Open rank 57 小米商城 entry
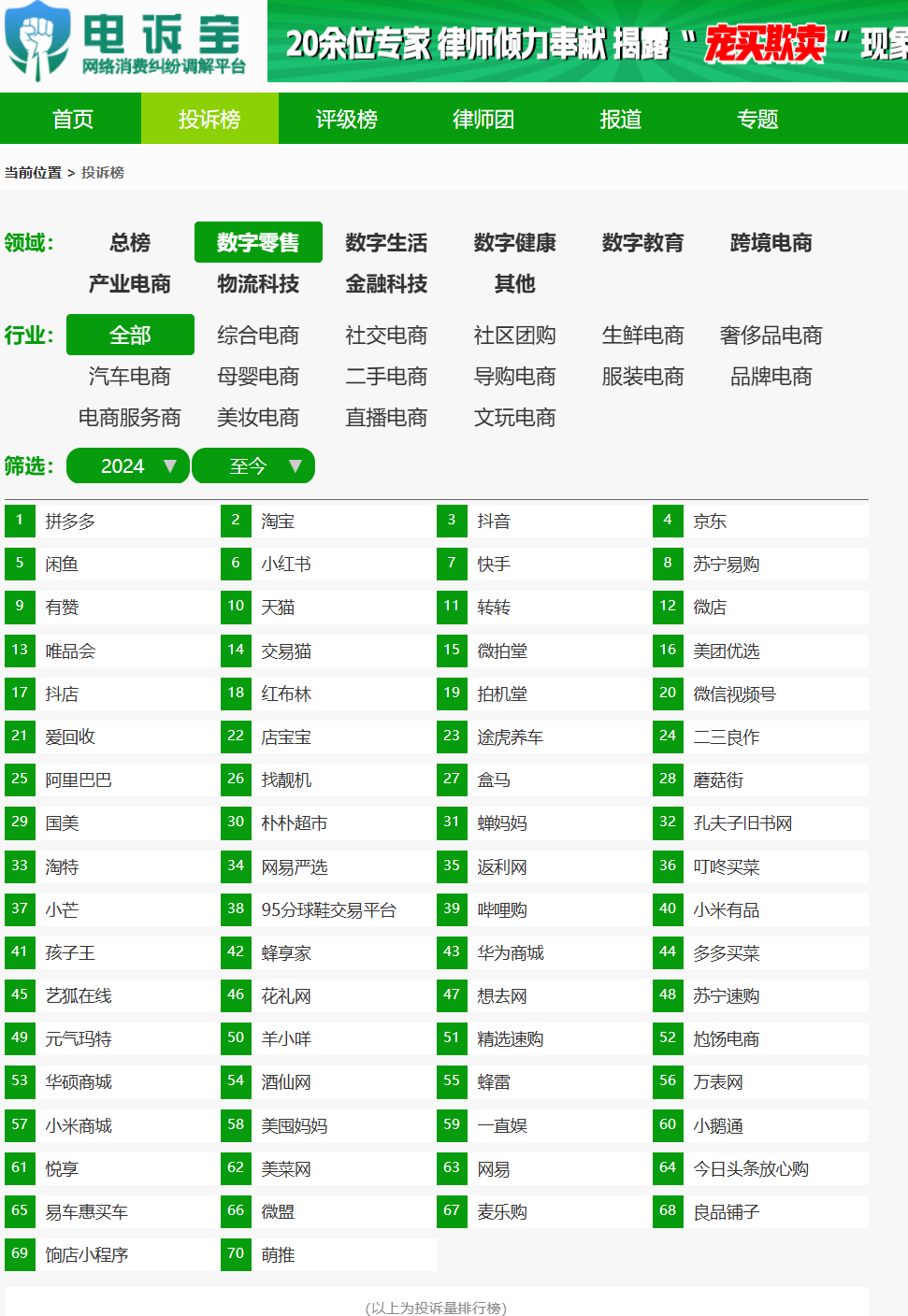The width and height of the screenshot is (908, 1316). [x=112, y=1126]
